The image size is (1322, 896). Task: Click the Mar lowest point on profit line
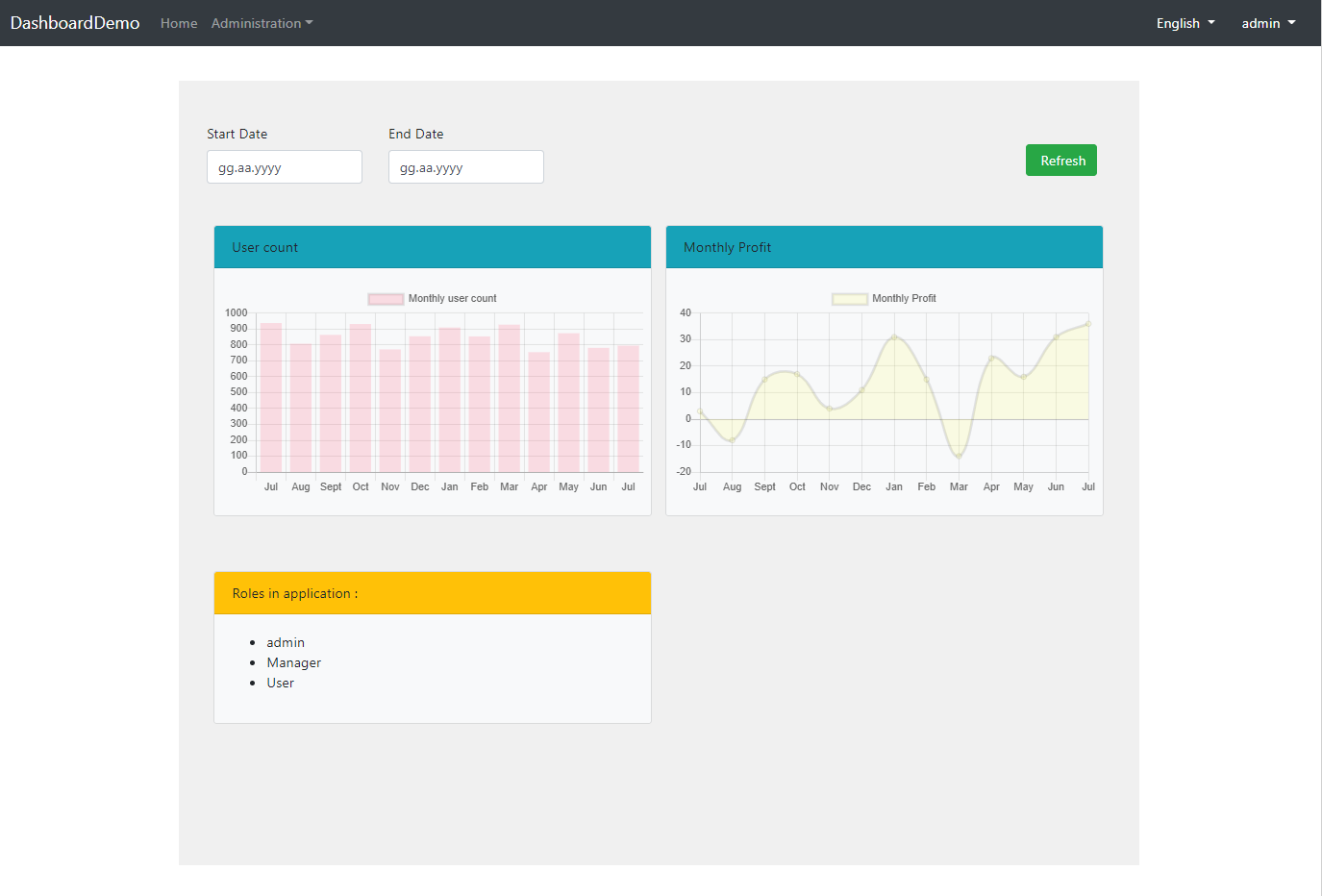click(x=959, y=456)
